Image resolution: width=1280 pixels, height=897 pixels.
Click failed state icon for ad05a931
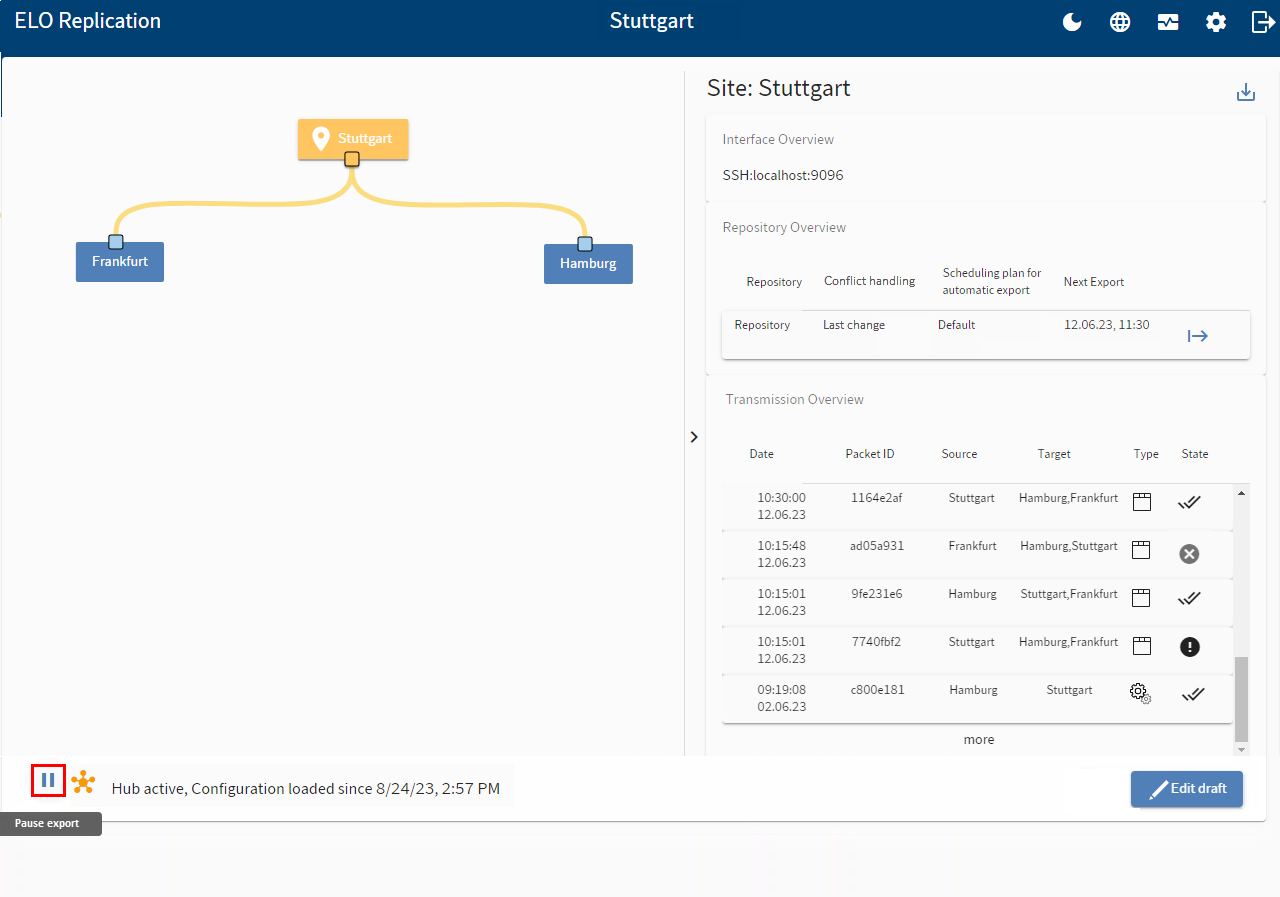pyautogui.click(x=1189, y=554)
